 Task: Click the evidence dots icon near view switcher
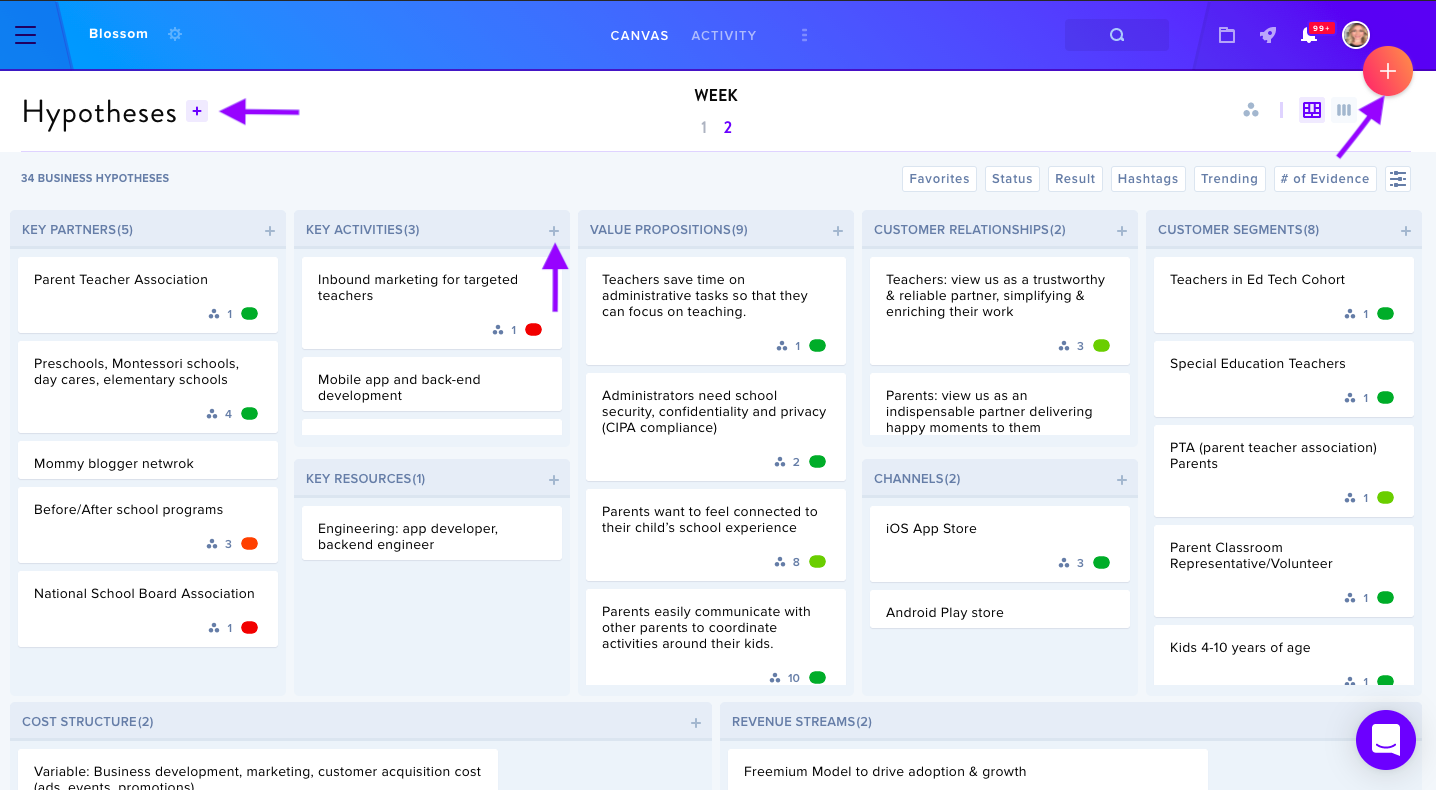(x=1250, y=110)
